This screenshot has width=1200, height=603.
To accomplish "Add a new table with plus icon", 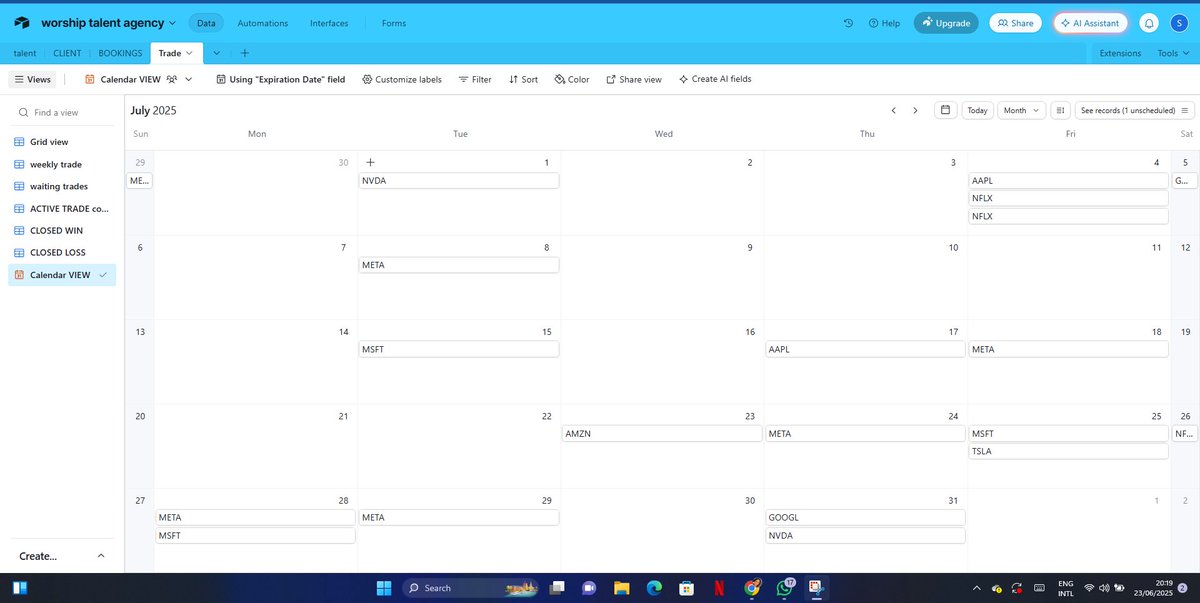I will tap(245, 53).
